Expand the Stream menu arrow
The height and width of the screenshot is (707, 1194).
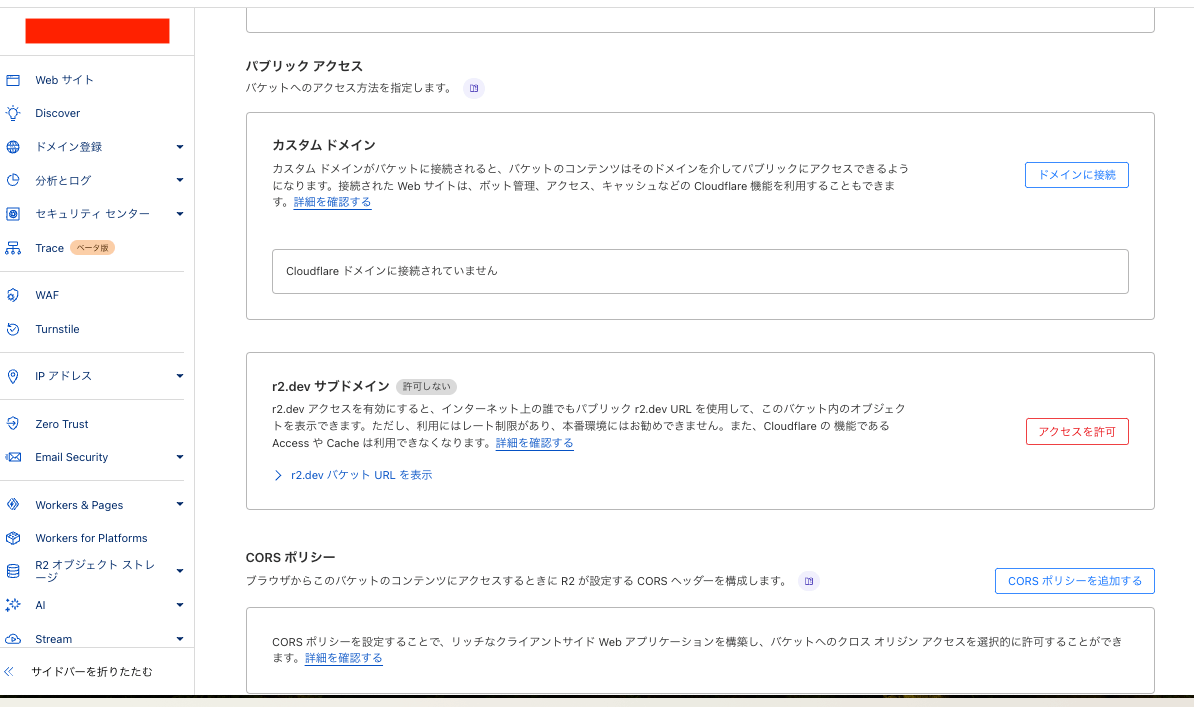click(180, 639)
